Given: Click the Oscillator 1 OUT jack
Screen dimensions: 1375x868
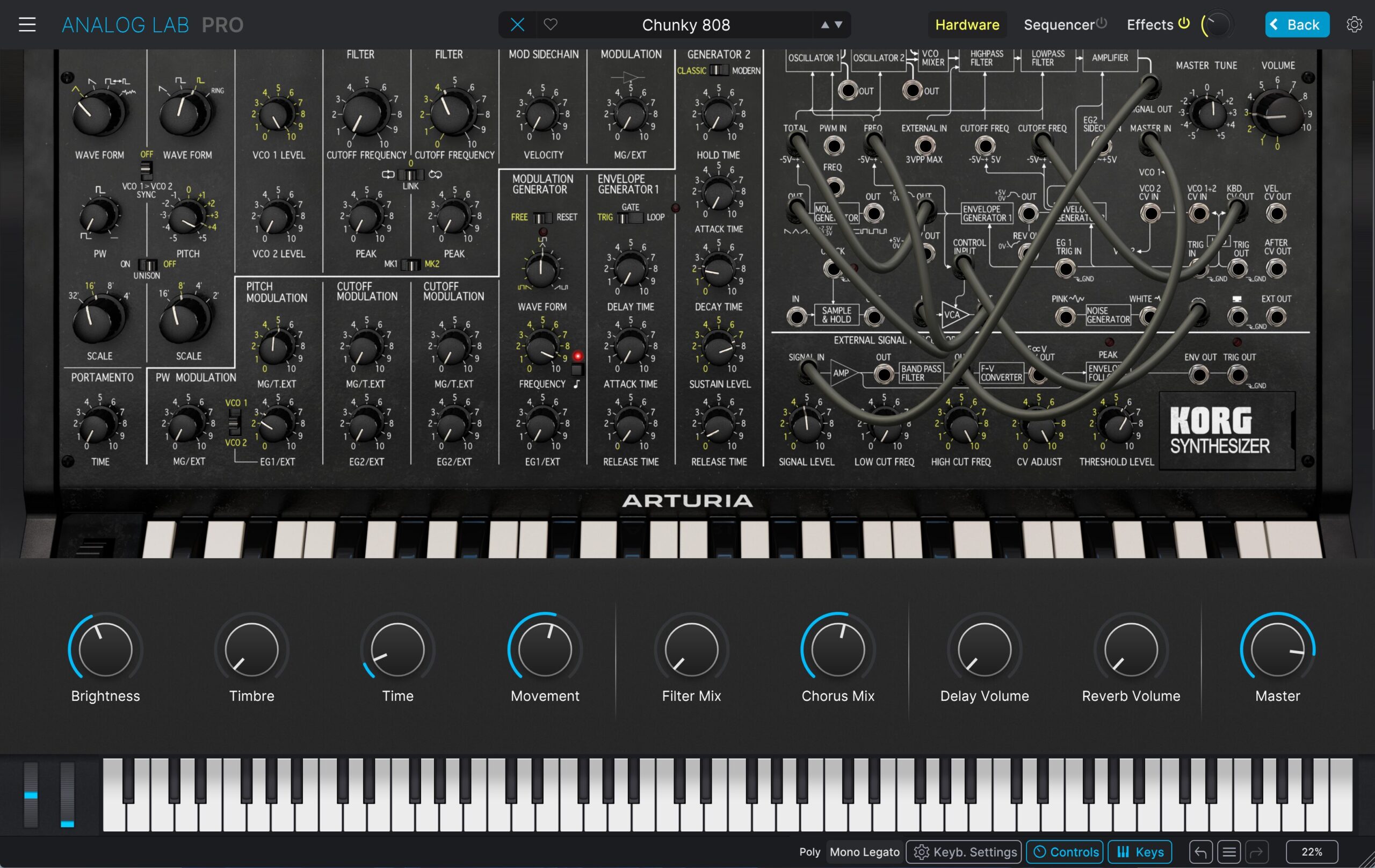Looking at the screenshot, I should tap(848, 90).
